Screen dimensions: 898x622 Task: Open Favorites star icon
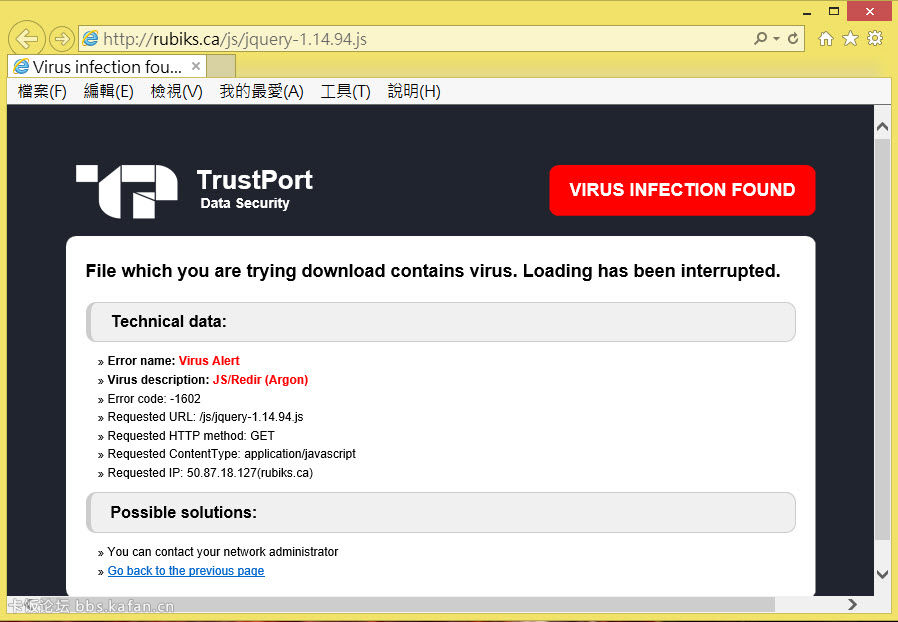click(850, 39)
